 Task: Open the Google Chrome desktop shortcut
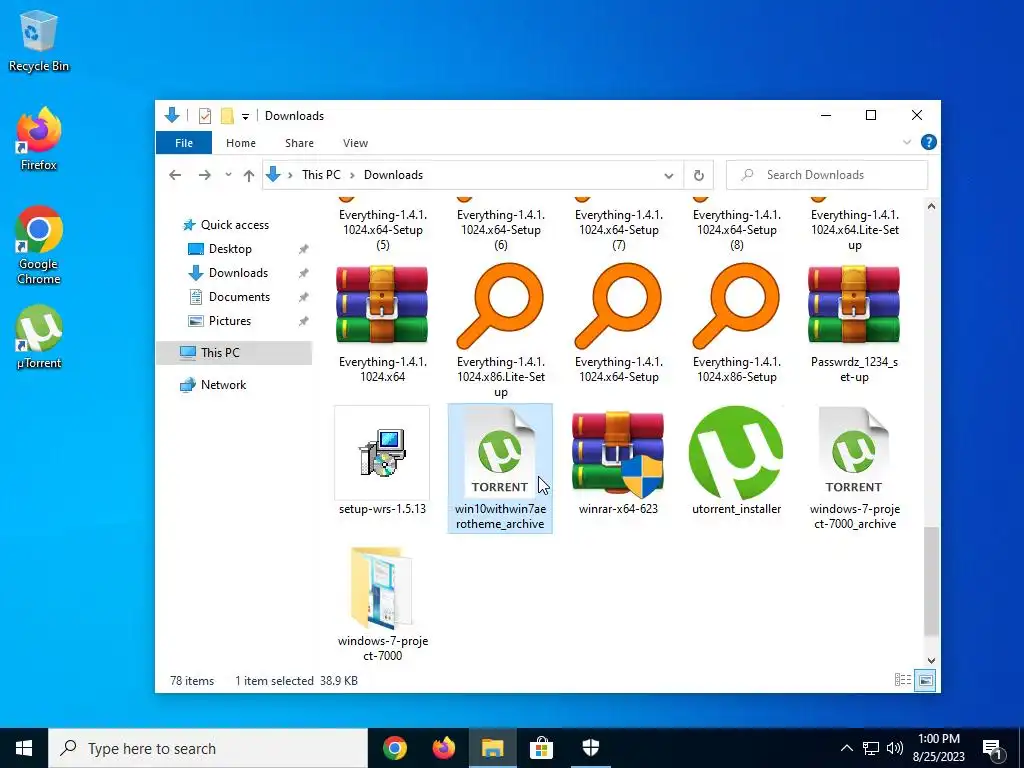[x=38, y=245]
